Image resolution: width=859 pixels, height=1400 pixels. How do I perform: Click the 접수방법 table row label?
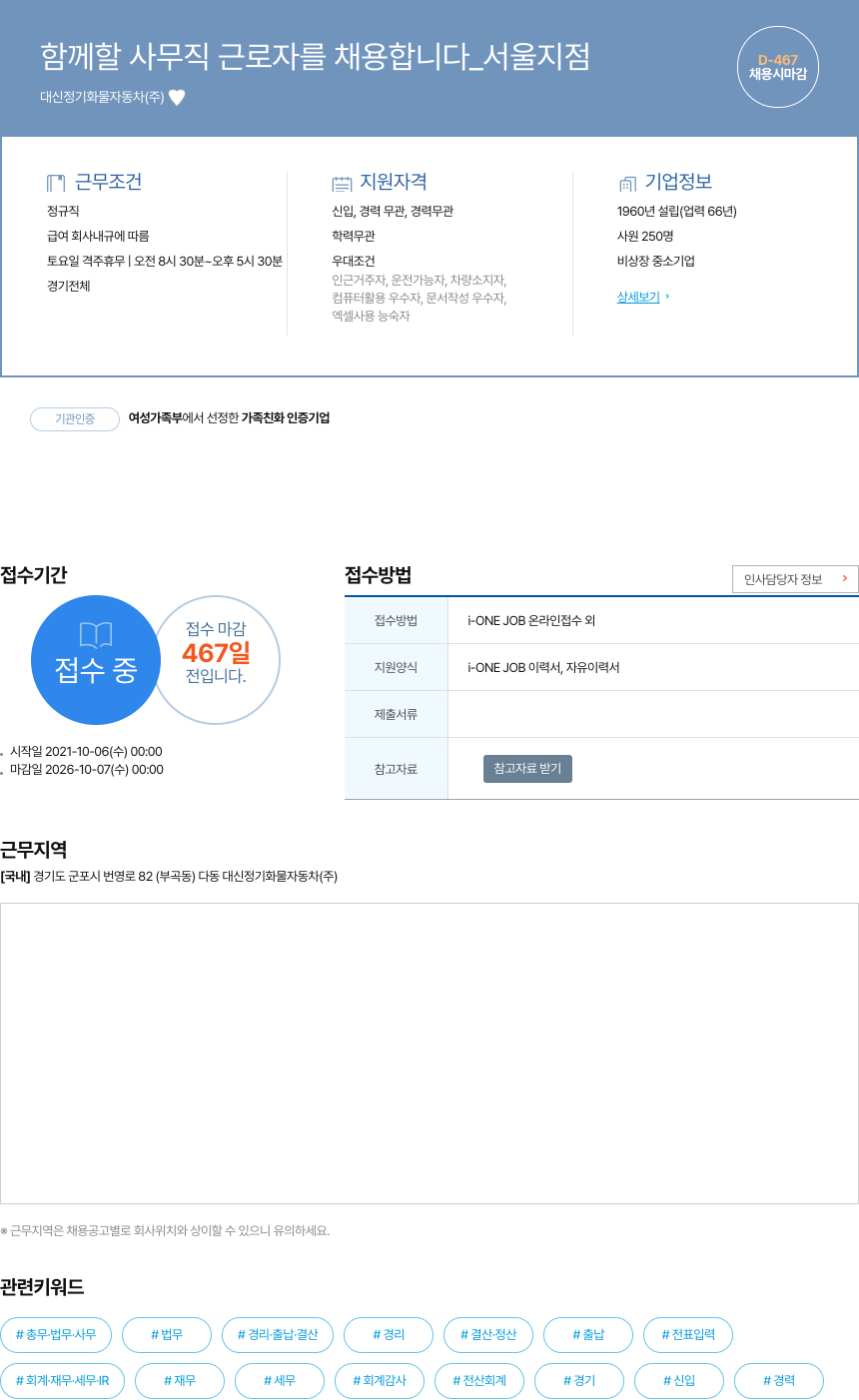click(x=396, y=620)
